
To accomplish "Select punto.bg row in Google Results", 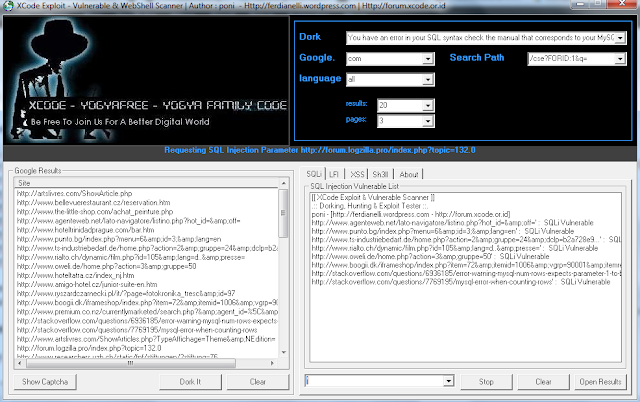I will pyautogui.click(x=119, y=239).
